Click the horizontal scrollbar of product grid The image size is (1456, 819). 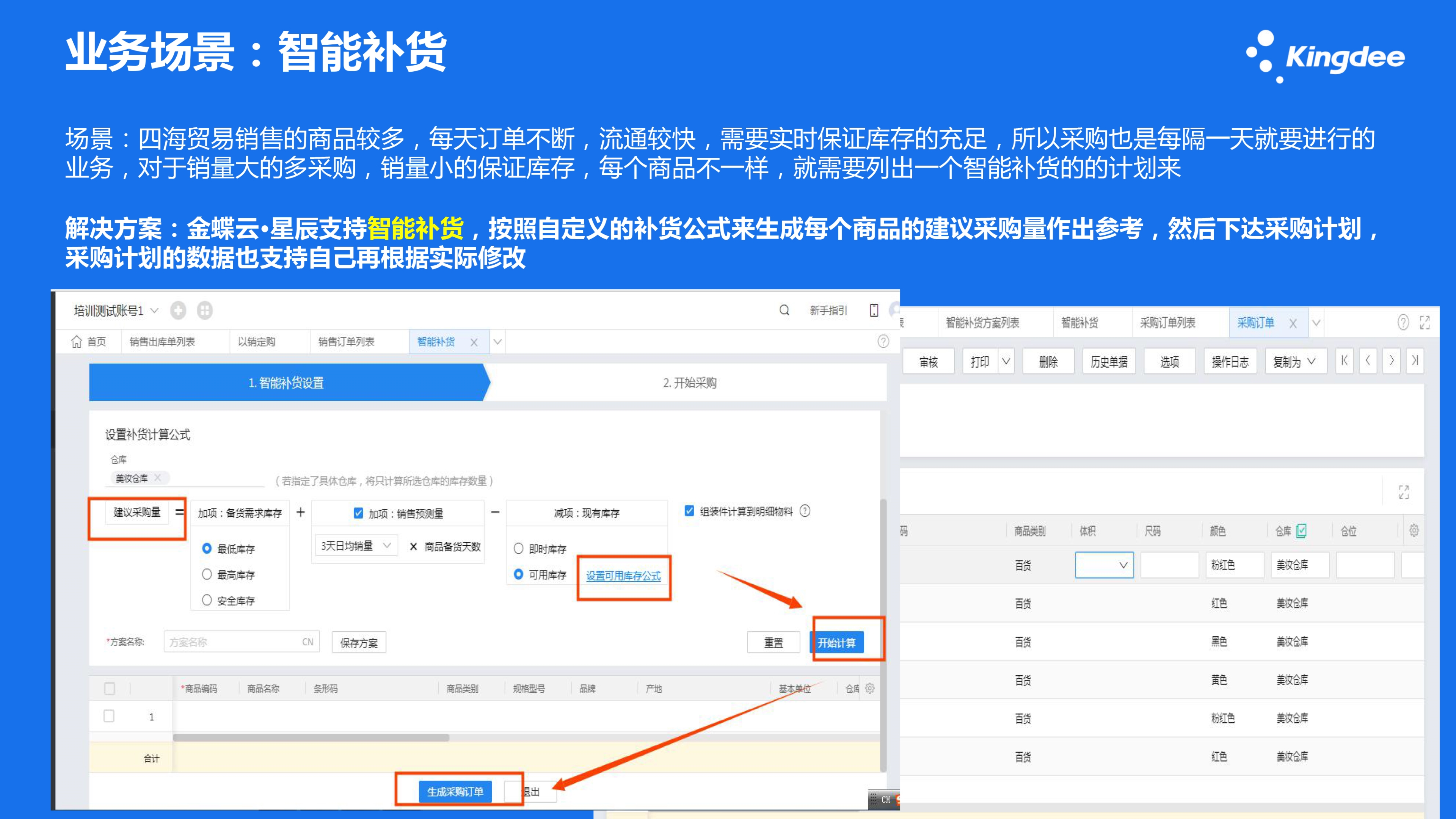tap(311, 737)
